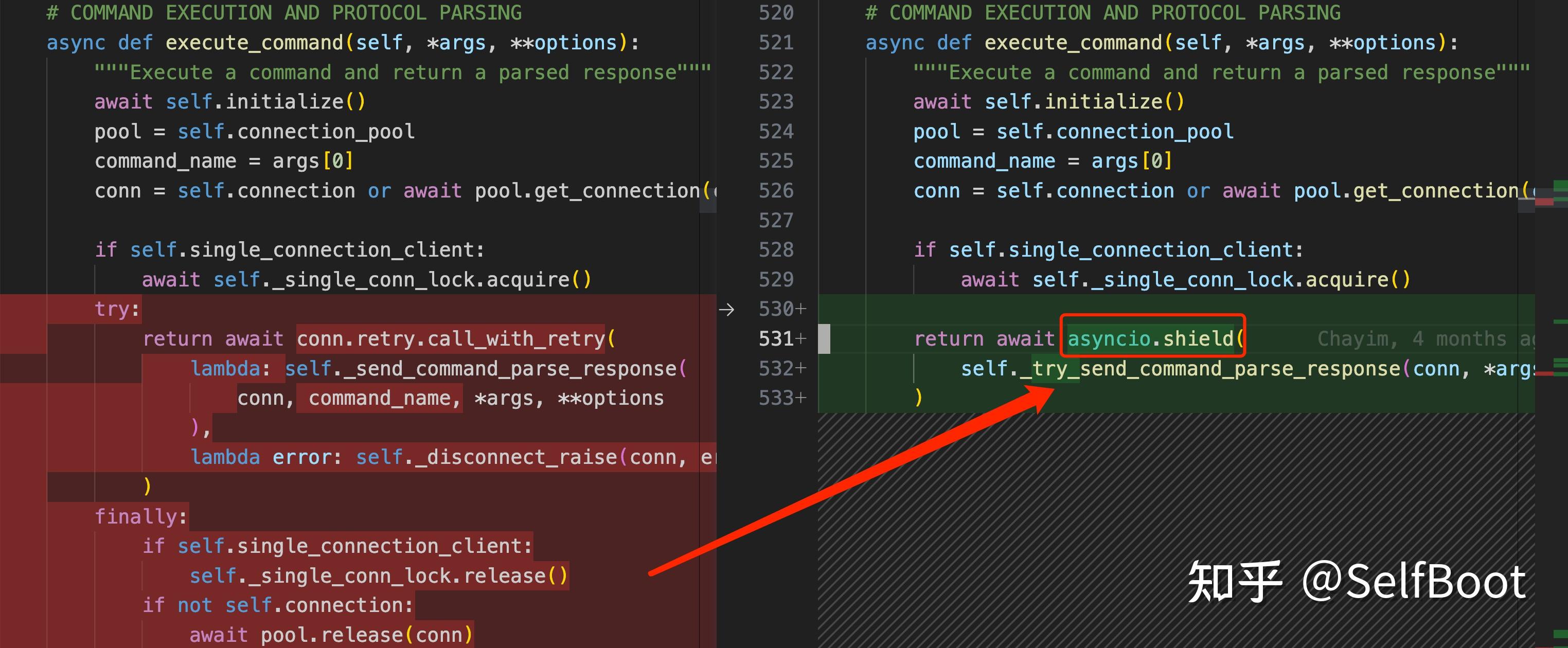Click 'pool = self.connection_pool' in the modified pane

point(1074,132)
